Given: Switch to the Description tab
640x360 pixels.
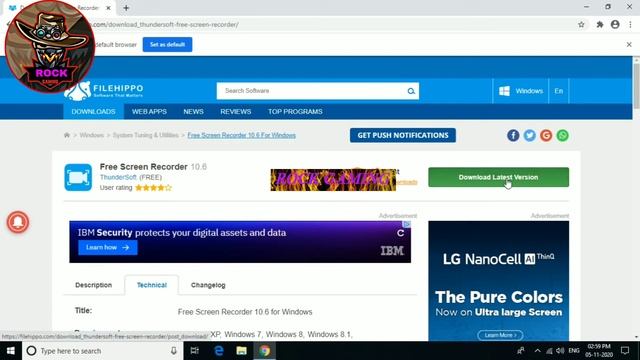Looking at the screenshot, I should pyautogui.click(x=93, y=285).
